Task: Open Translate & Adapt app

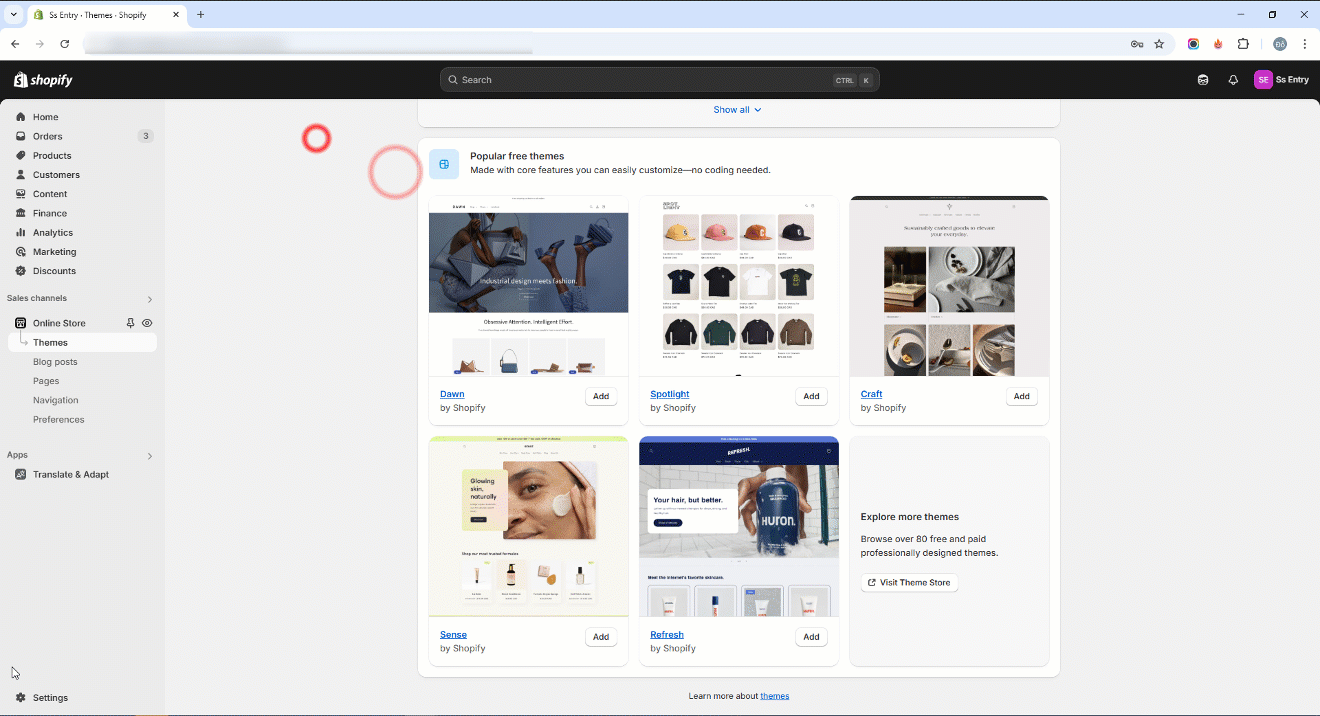Action: (x=70, y=475)
